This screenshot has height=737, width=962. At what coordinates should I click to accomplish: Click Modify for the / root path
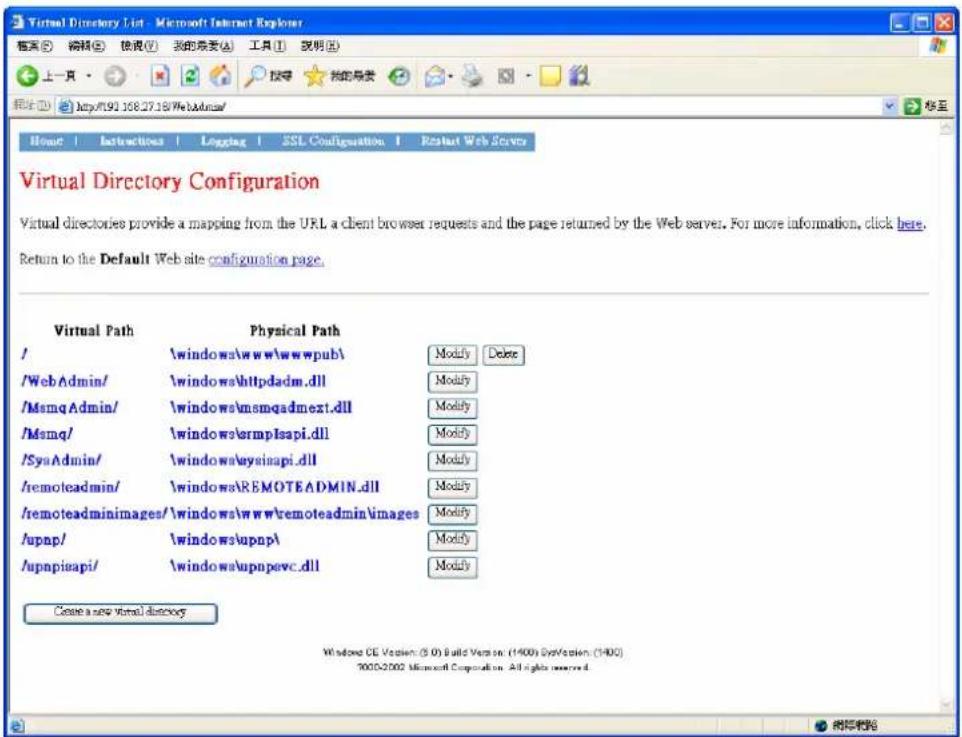point(452,354)
